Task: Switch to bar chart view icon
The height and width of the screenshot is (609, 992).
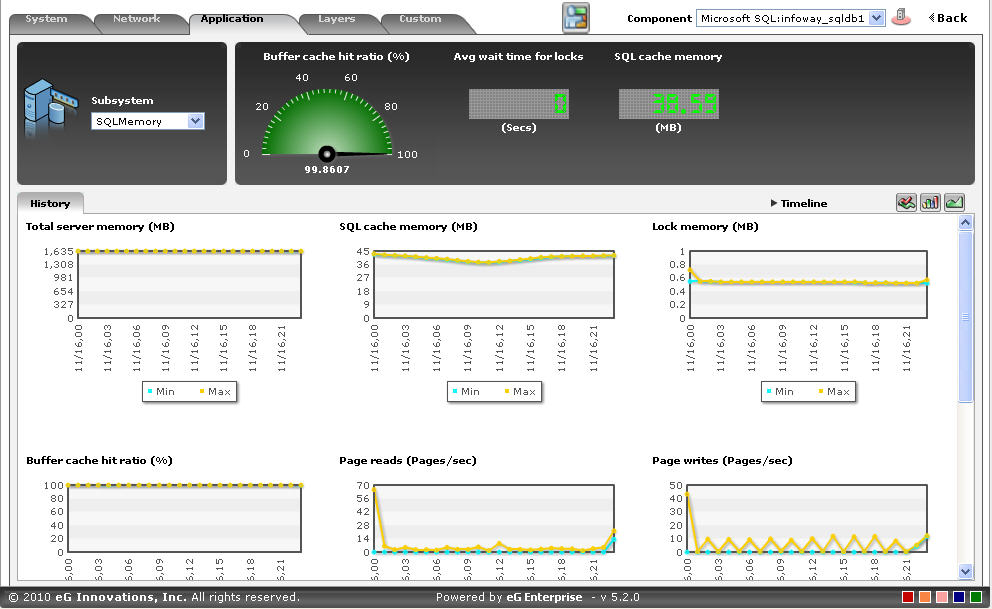Action: click(930, 202)
